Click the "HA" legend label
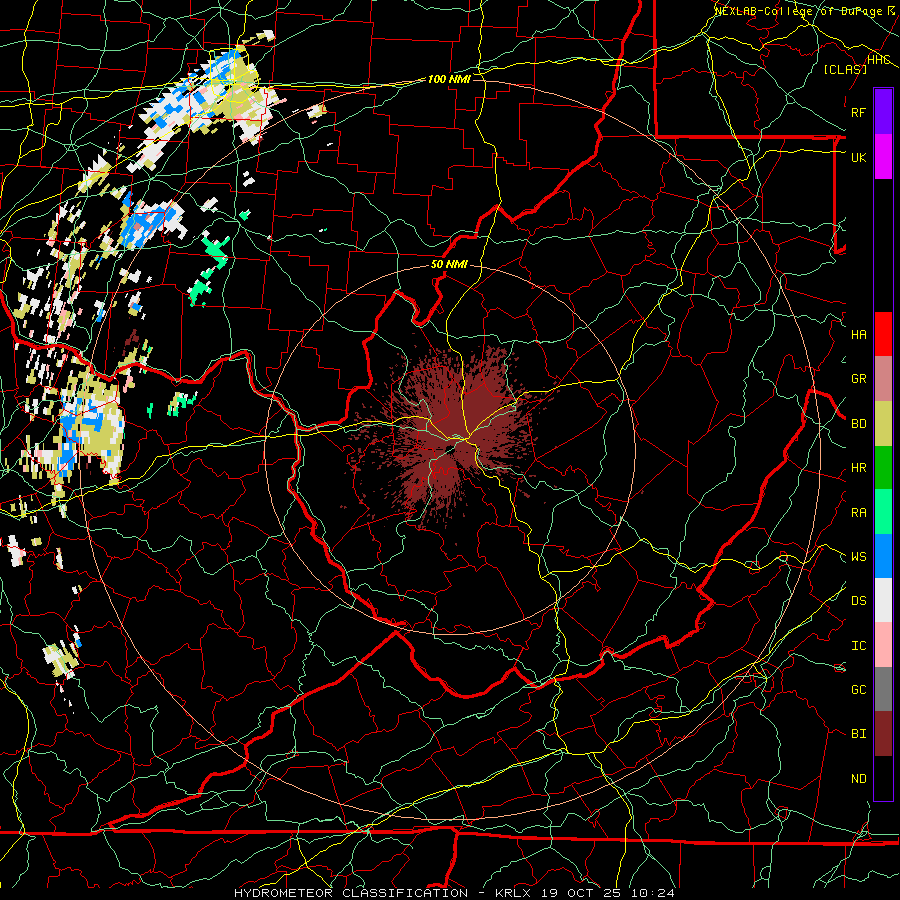This screenshot has height=900, width=900. click(x=858, y=335)
